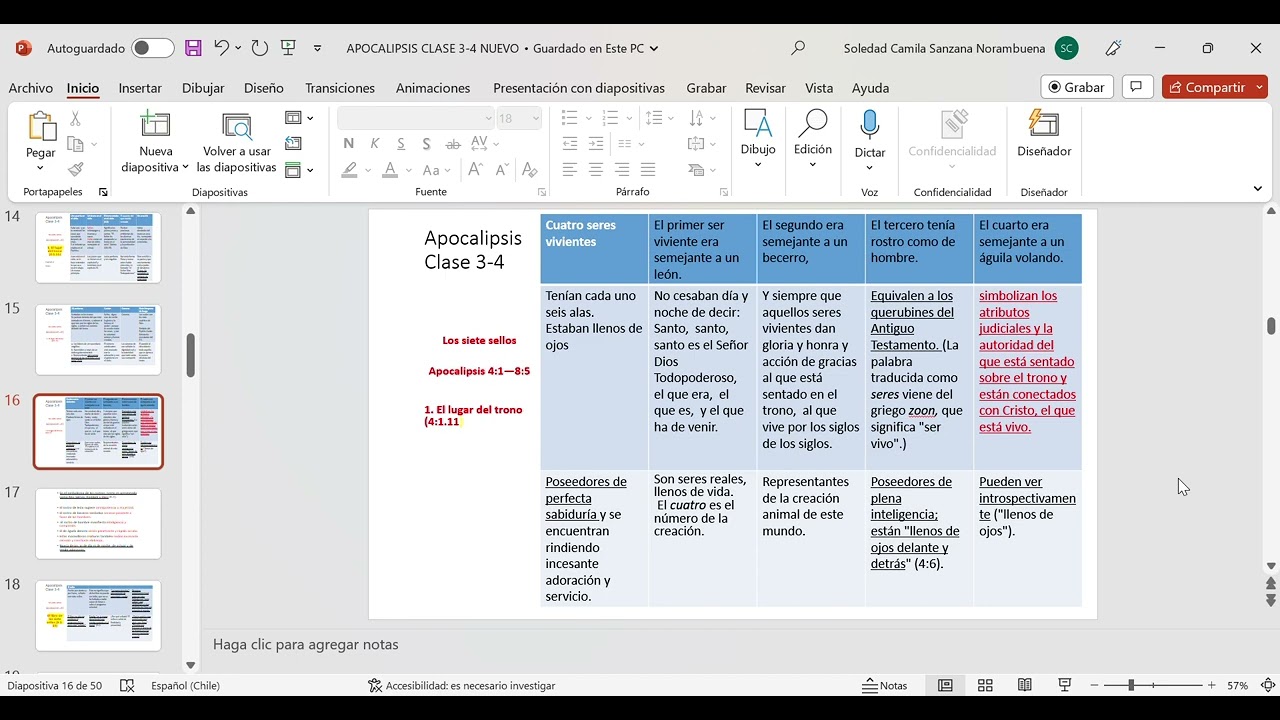Open the Transiciones tab
1280x720 pixels.
coord(340,88)
